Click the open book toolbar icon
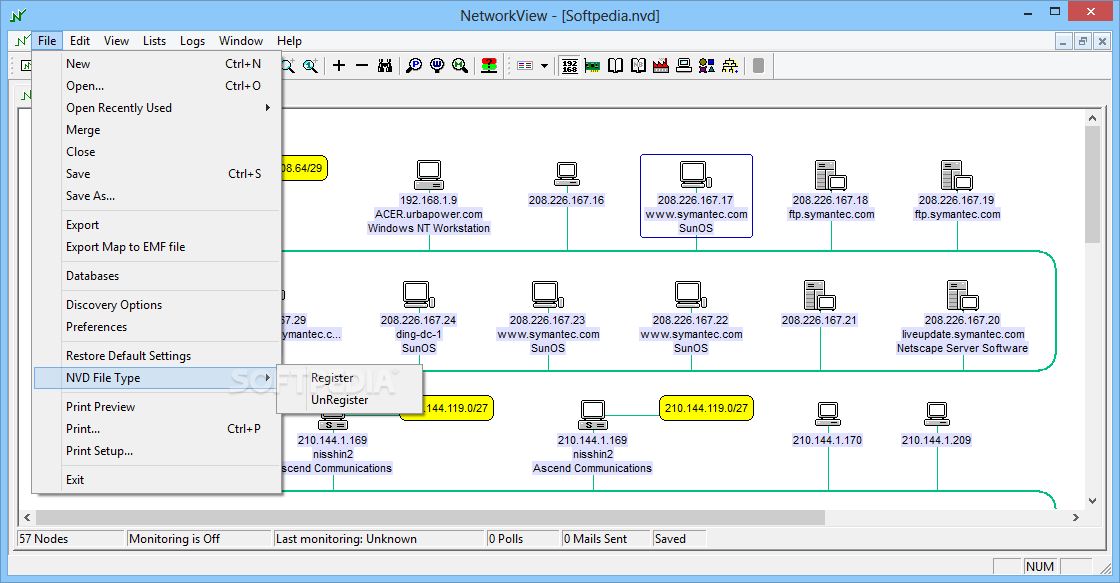Image resolution: width=1120 pixels, height=583 pixels. 615,66
